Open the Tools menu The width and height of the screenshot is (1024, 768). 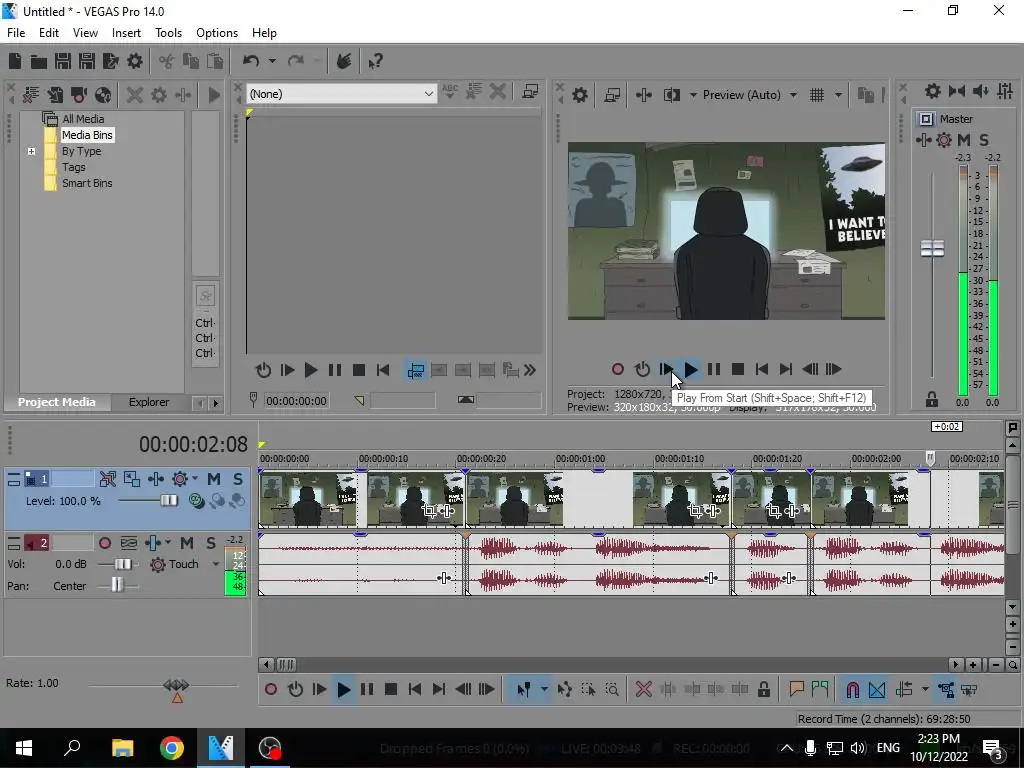coord(168,33)
